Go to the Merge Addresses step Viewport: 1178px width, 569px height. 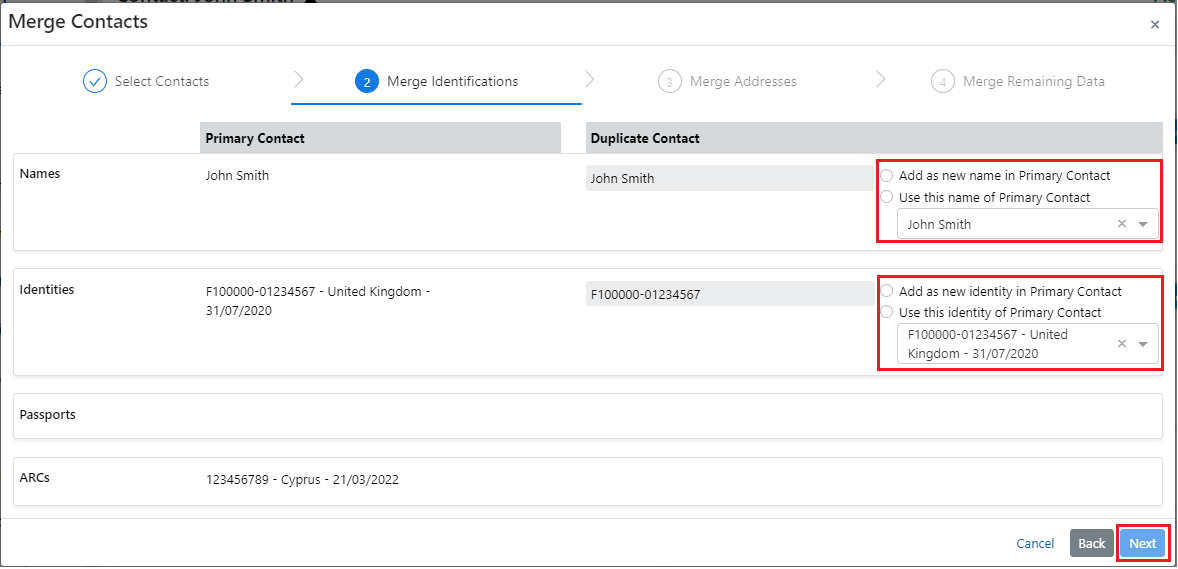(742, 82)
